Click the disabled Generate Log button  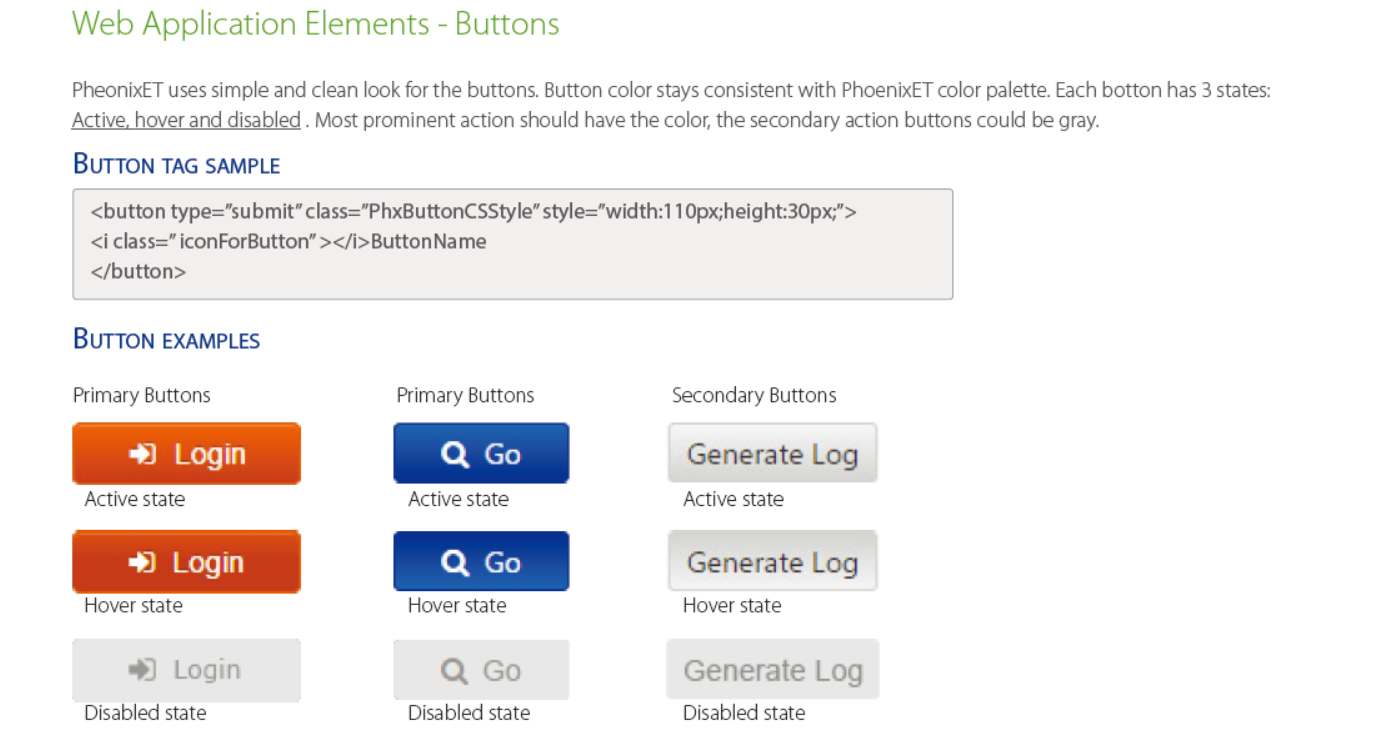click(x=772, y=669)
